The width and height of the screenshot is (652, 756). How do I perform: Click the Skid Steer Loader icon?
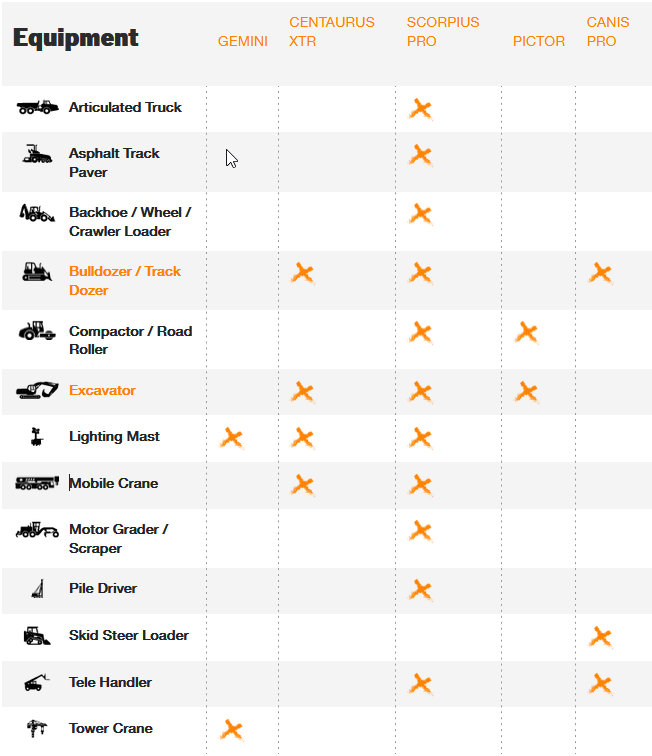pos(37,635)
